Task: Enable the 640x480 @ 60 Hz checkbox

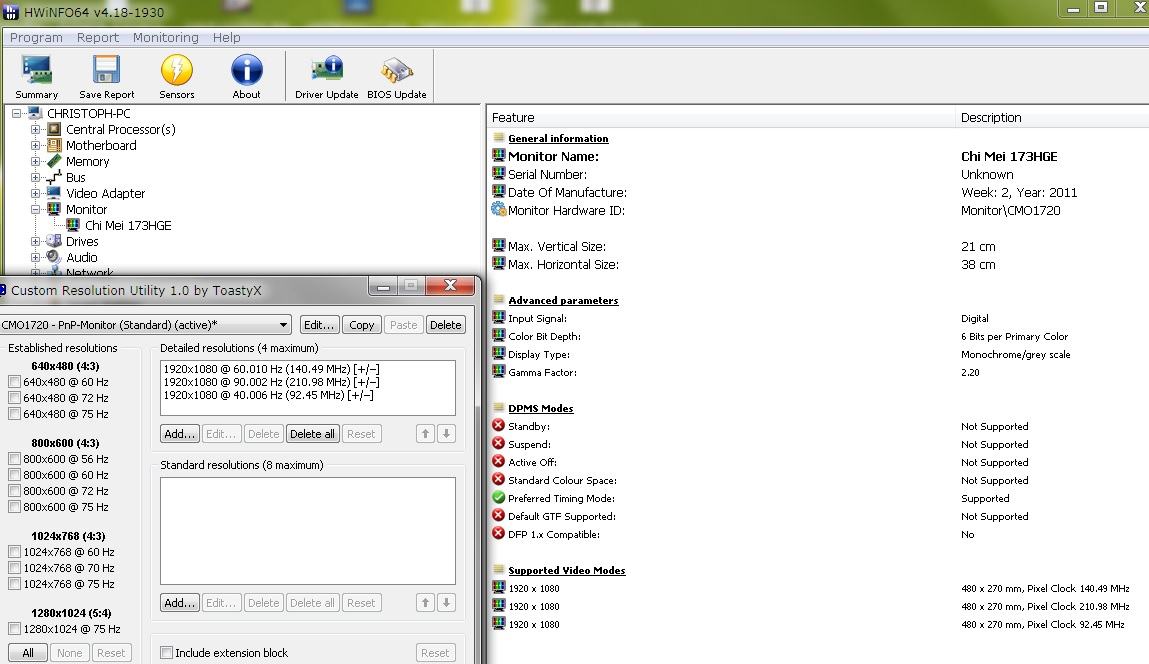Action: [15, 382]
